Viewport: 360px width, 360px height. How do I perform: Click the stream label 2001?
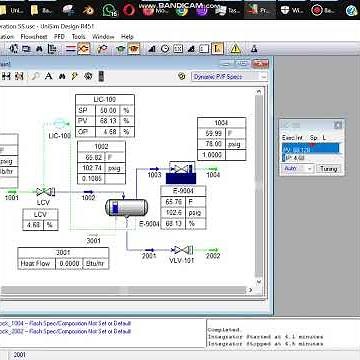point(149,256)
